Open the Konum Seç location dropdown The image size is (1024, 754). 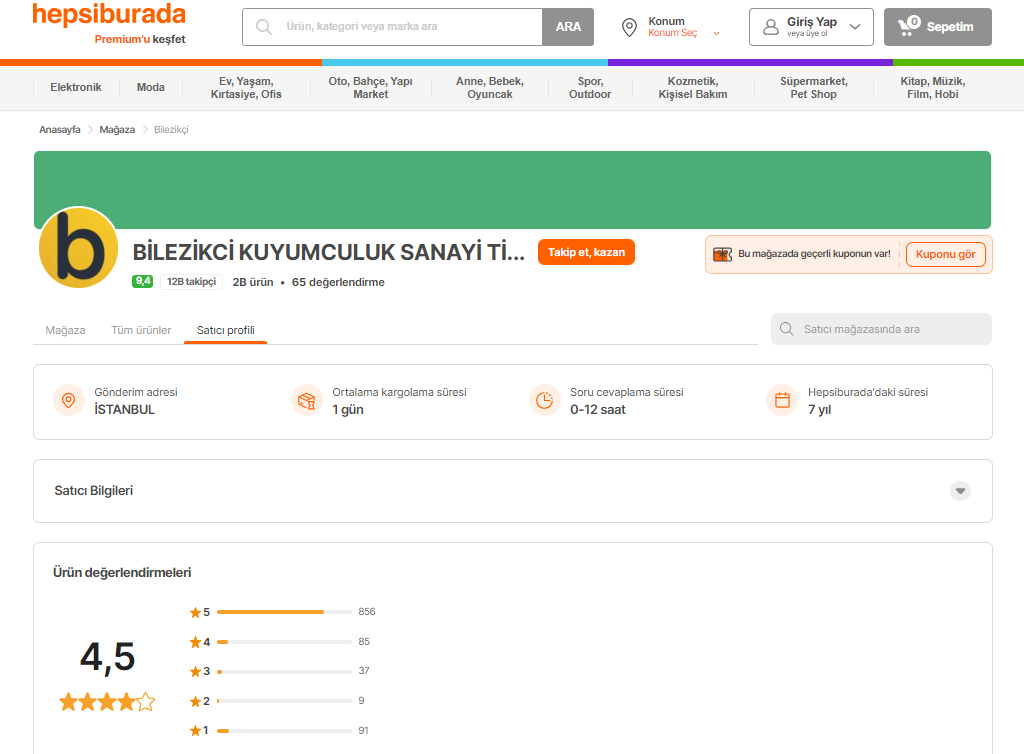683,27
